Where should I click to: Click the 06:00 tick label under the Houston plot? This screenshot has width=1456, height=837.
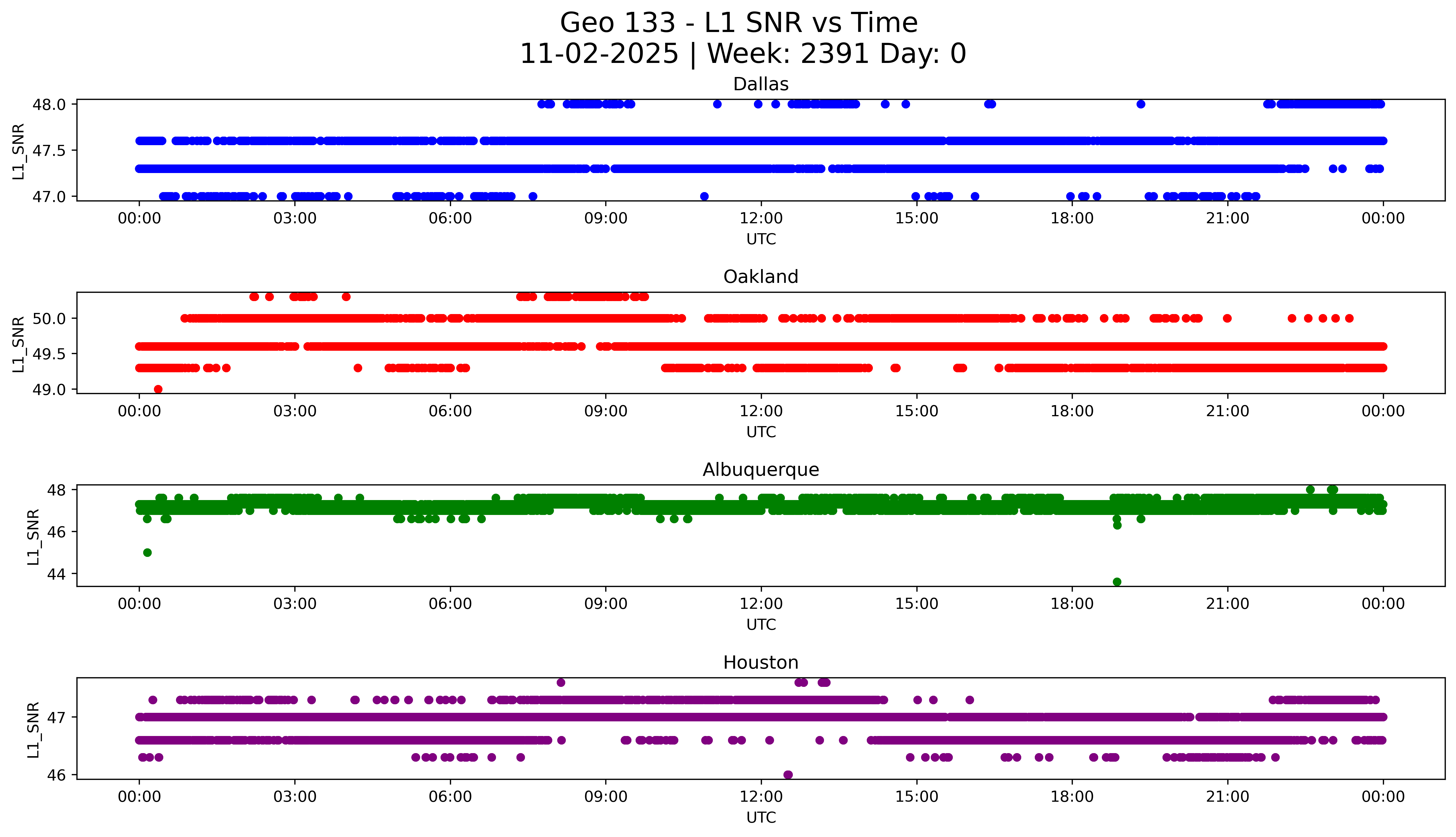tap(450, 797)
